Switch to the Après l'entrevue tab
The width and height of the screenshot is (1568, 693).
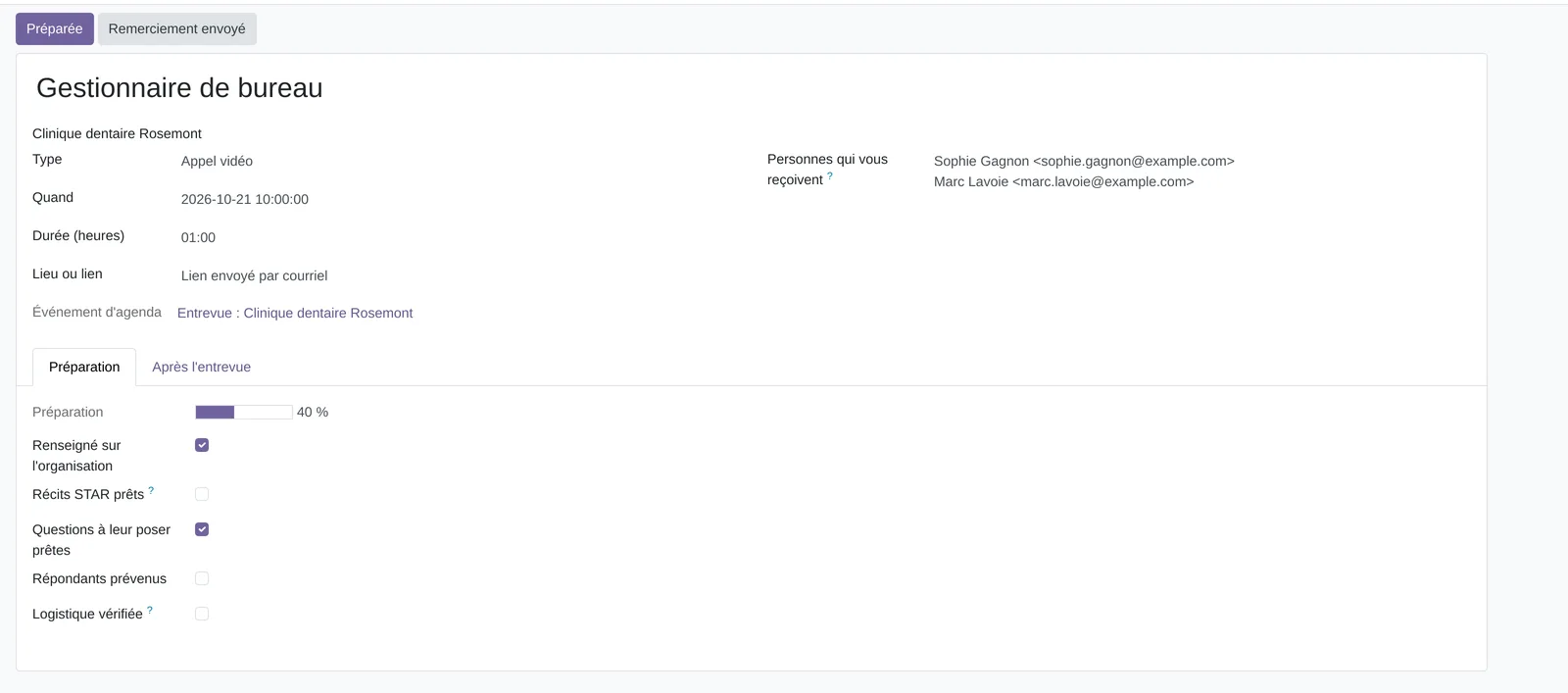201,367
